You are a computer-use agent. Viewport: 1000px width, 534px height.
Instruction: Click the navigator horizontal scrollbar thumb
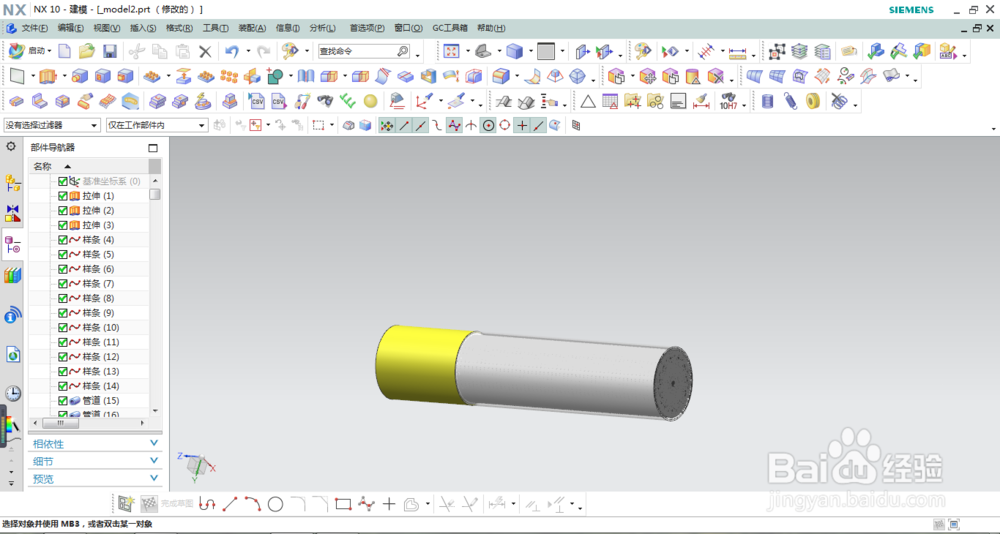[x=59, y=423]
